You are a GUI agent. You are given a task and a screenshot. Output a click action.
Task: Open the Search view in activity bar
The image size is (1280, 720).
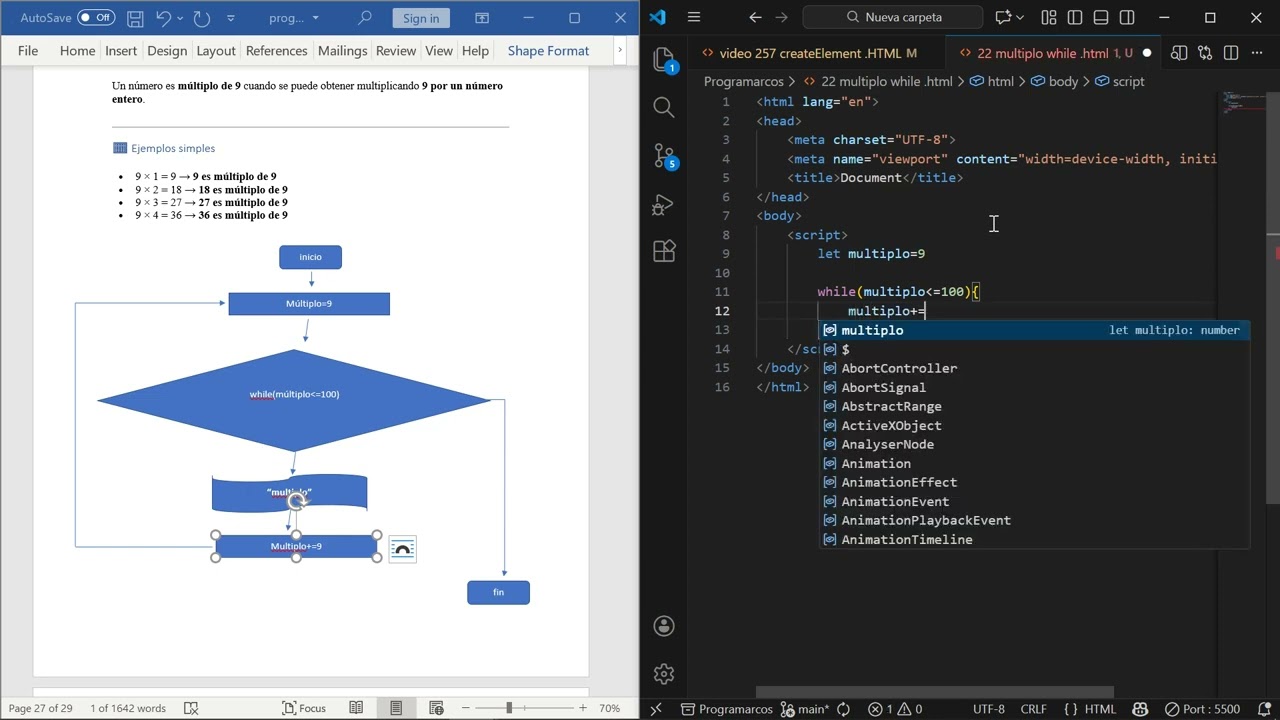point(664,107)
